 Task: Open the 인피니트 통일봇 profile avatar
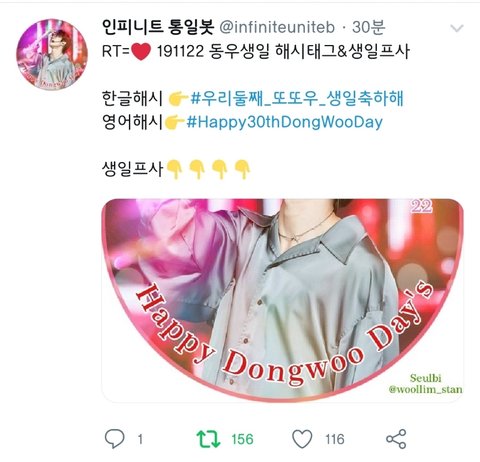coord(52,54)
